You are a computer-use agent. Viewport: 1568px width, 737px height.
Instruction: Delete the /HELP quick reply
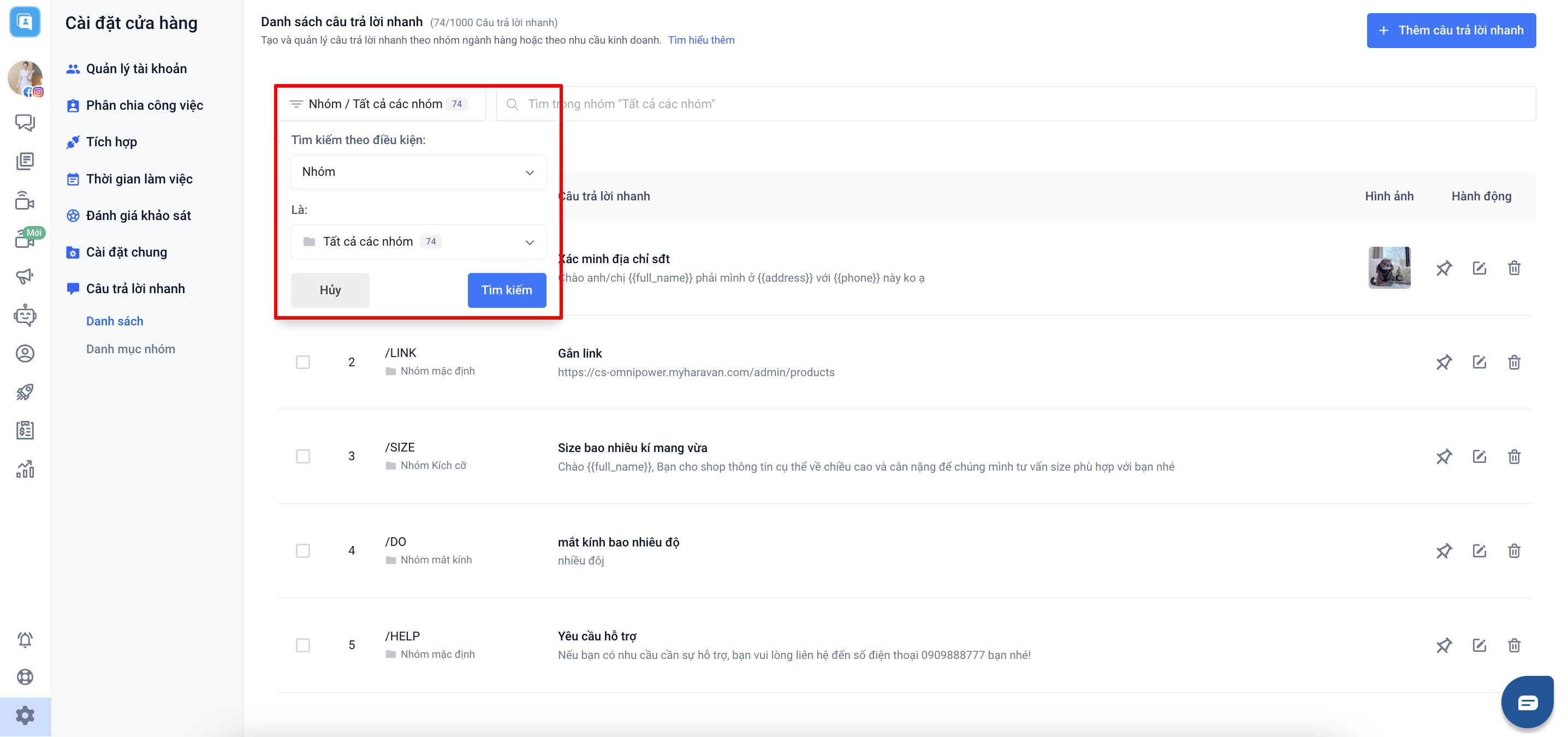(1514, 645)
